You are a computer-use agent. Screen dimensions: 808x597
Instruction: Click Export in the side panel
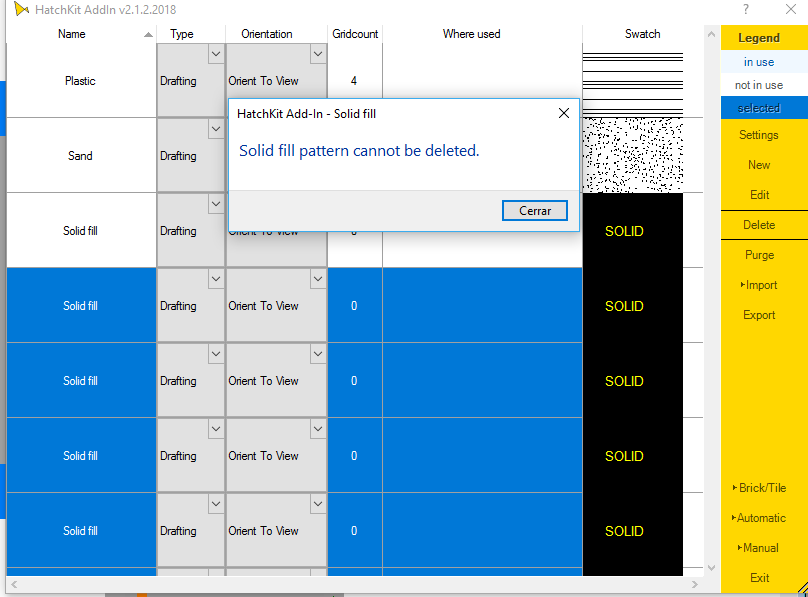759,315
